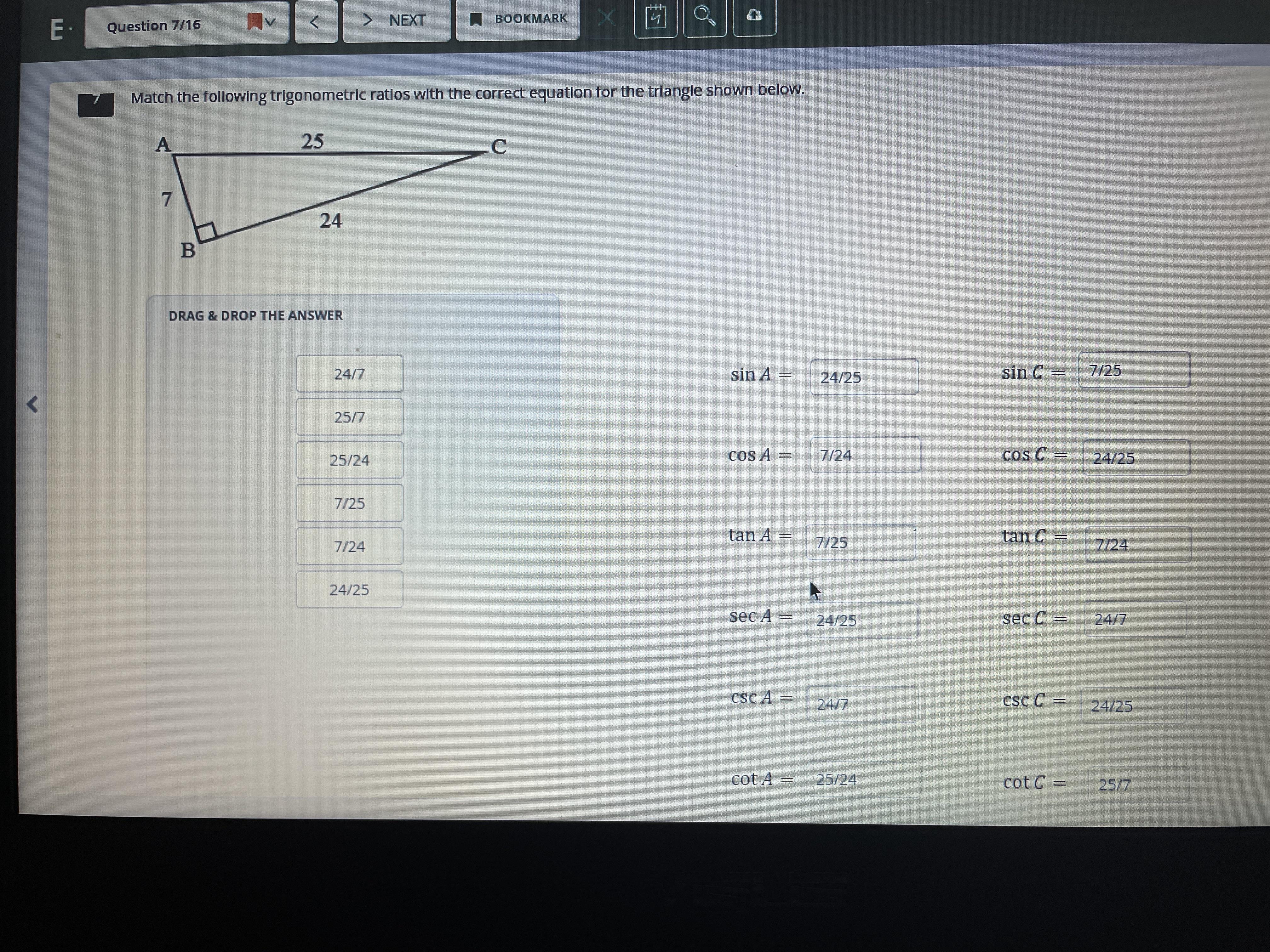
Task: Click the red bookmark flag icon
Action: 254,22
